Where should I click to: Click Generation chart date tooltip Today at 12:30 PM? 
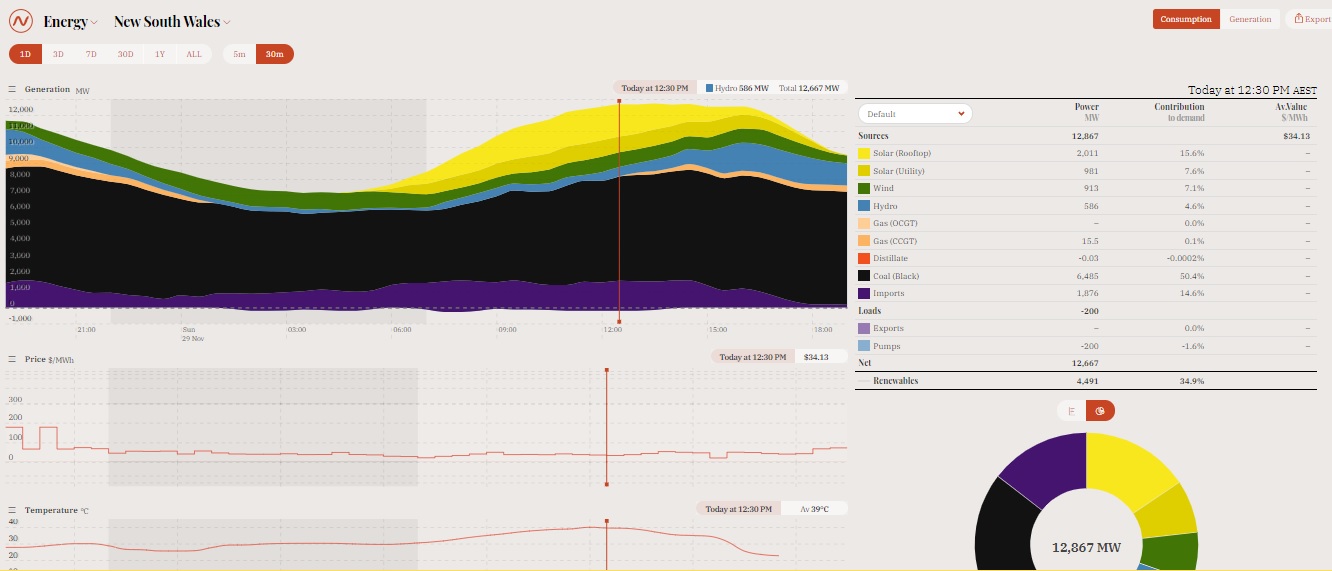(x=656, y=88)
